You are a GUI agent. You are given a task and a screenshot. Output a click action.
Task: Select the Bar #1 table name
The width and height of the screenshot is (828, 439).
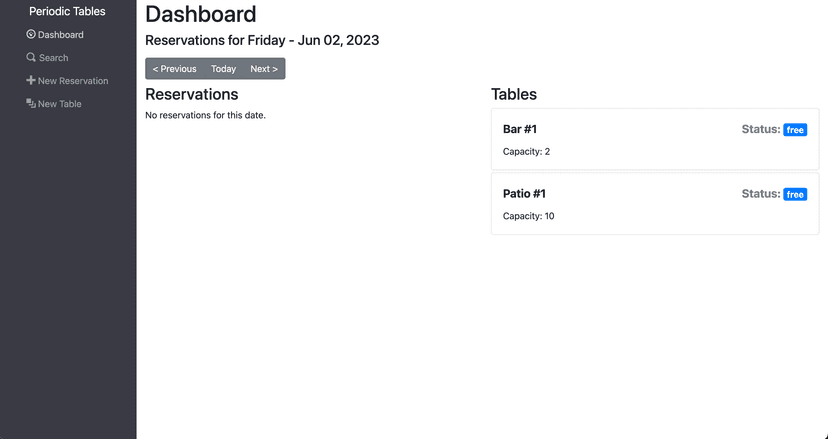click(x=520, y=130)
